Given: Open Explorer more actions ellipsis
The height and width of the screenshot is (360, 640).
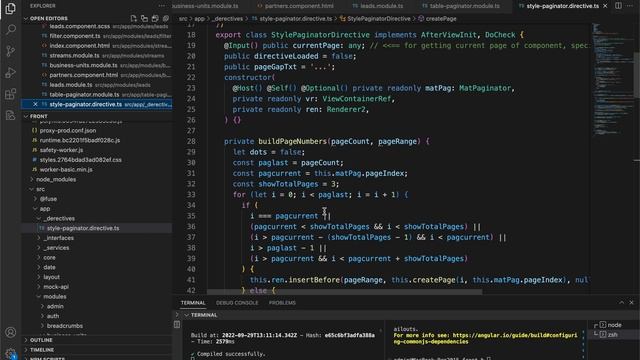Looking at the screenshot, I should (x=162, y=6).
